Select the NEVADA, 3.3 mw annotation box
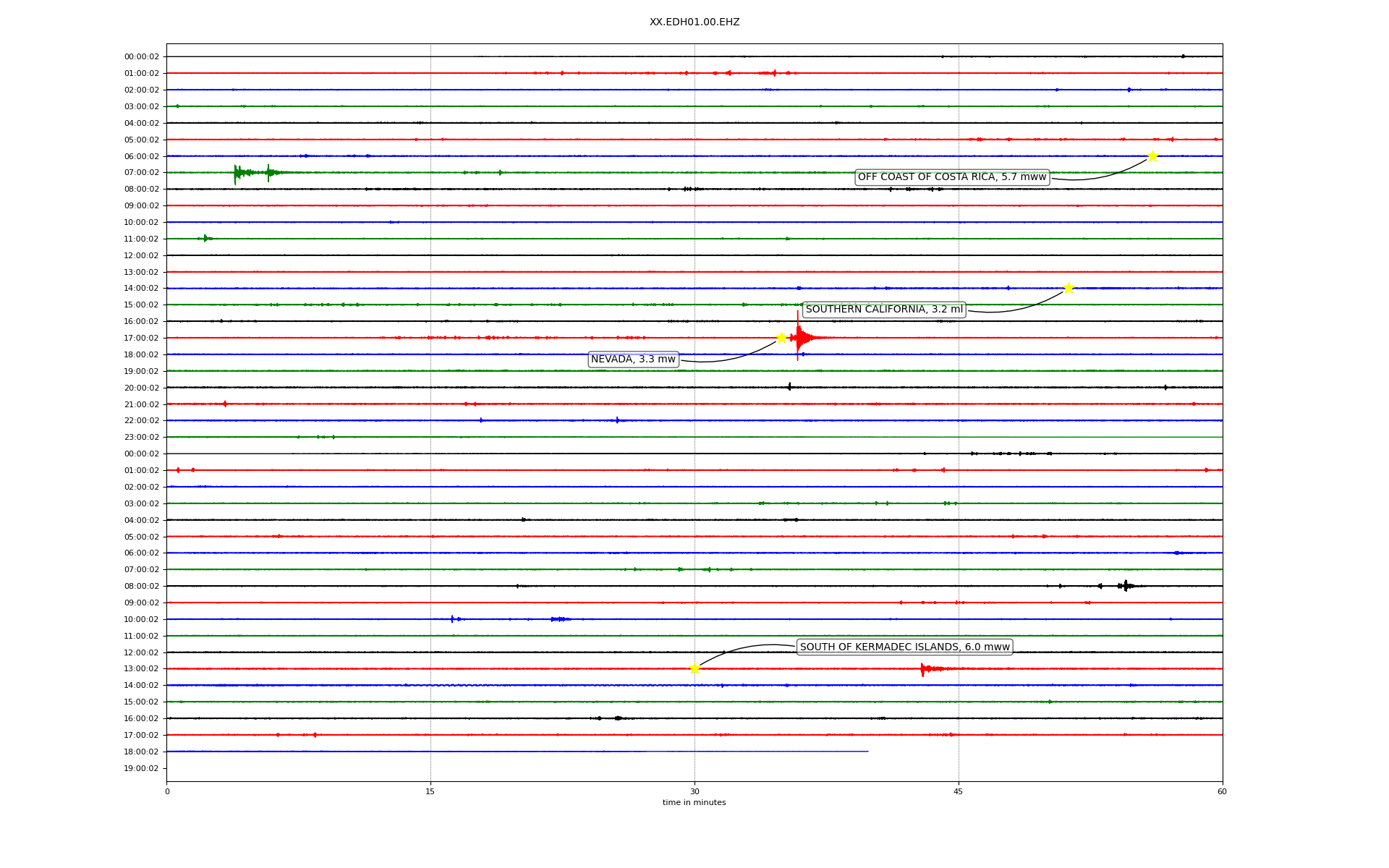The height and width of the screenshot is (868, 1389). tap(633, 359)
